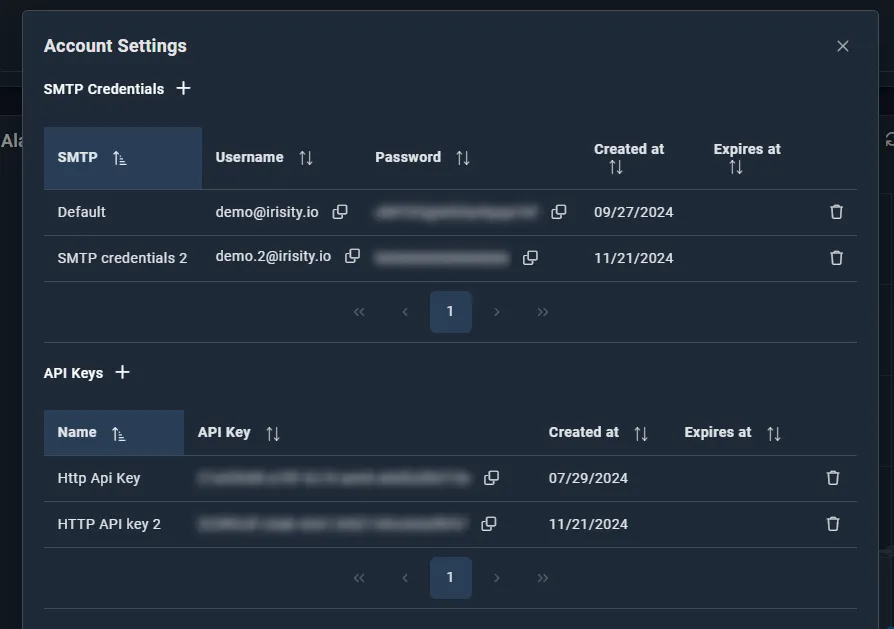The width and height of the screenshot is (894, 629).
Task: Click the demo.2@irisity.io username text
Action: (273, 257)
